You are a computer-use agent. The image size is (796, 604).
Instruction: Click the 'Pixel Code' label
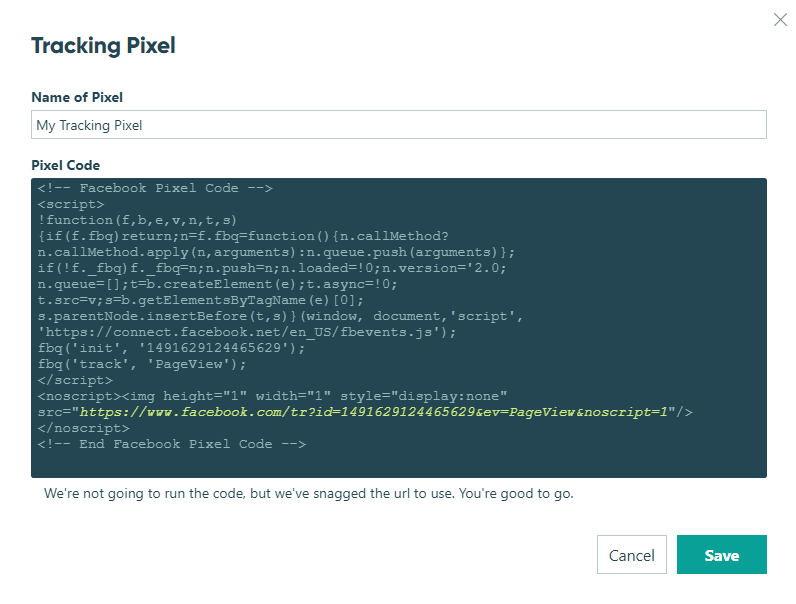[65, 165]
